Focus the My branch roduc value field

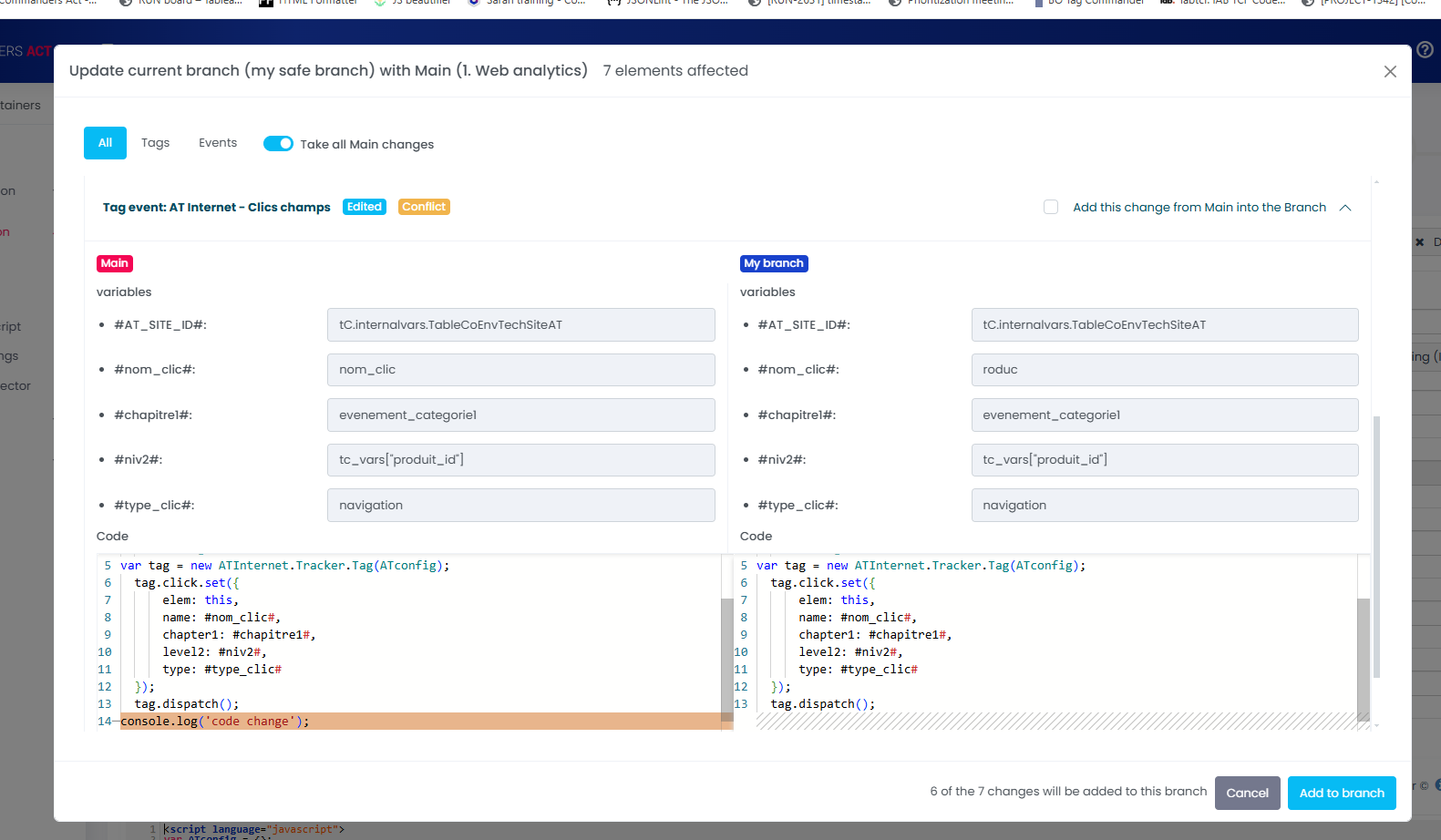1164,370
